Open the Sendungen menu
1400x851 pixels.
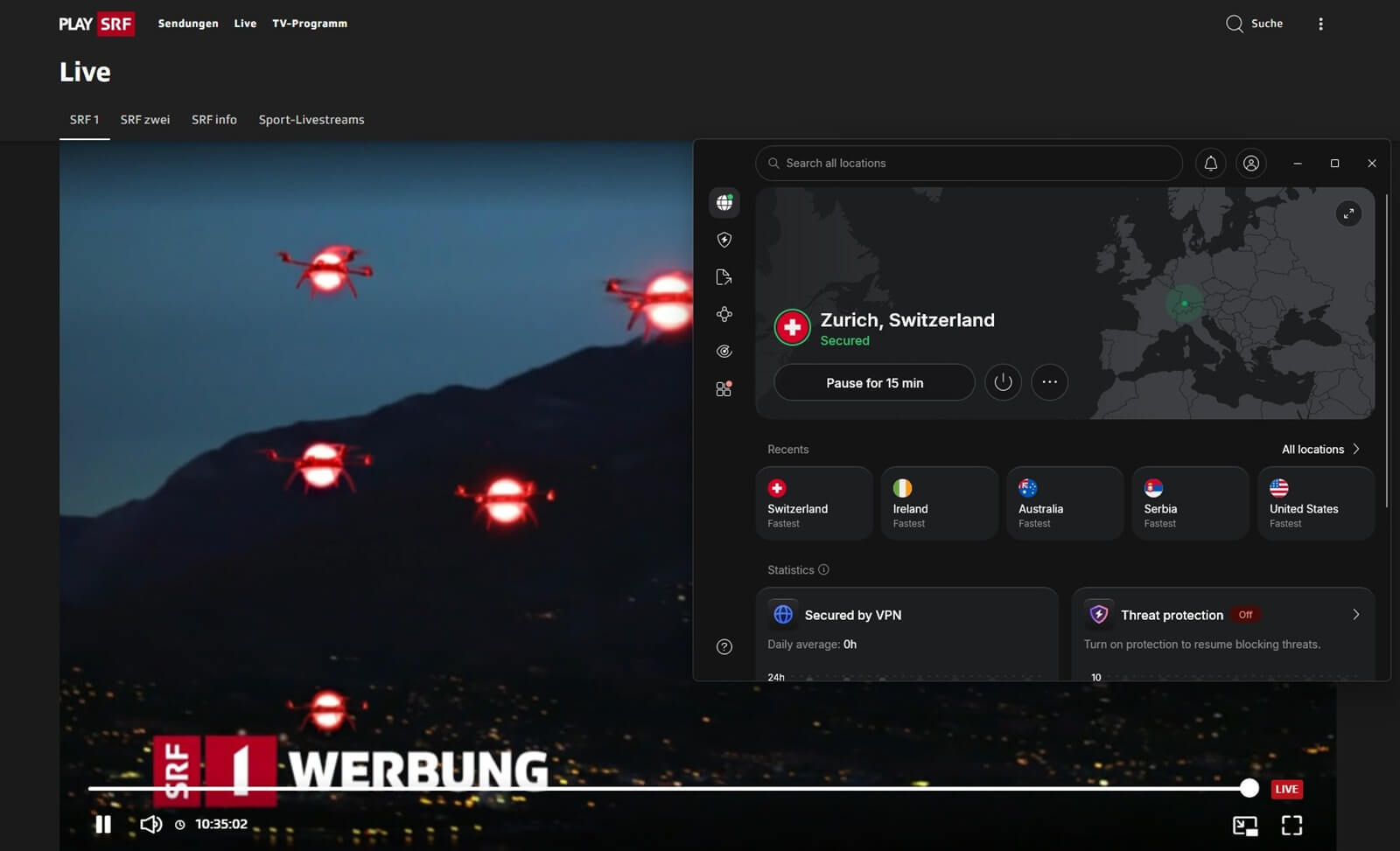(188, 24)
